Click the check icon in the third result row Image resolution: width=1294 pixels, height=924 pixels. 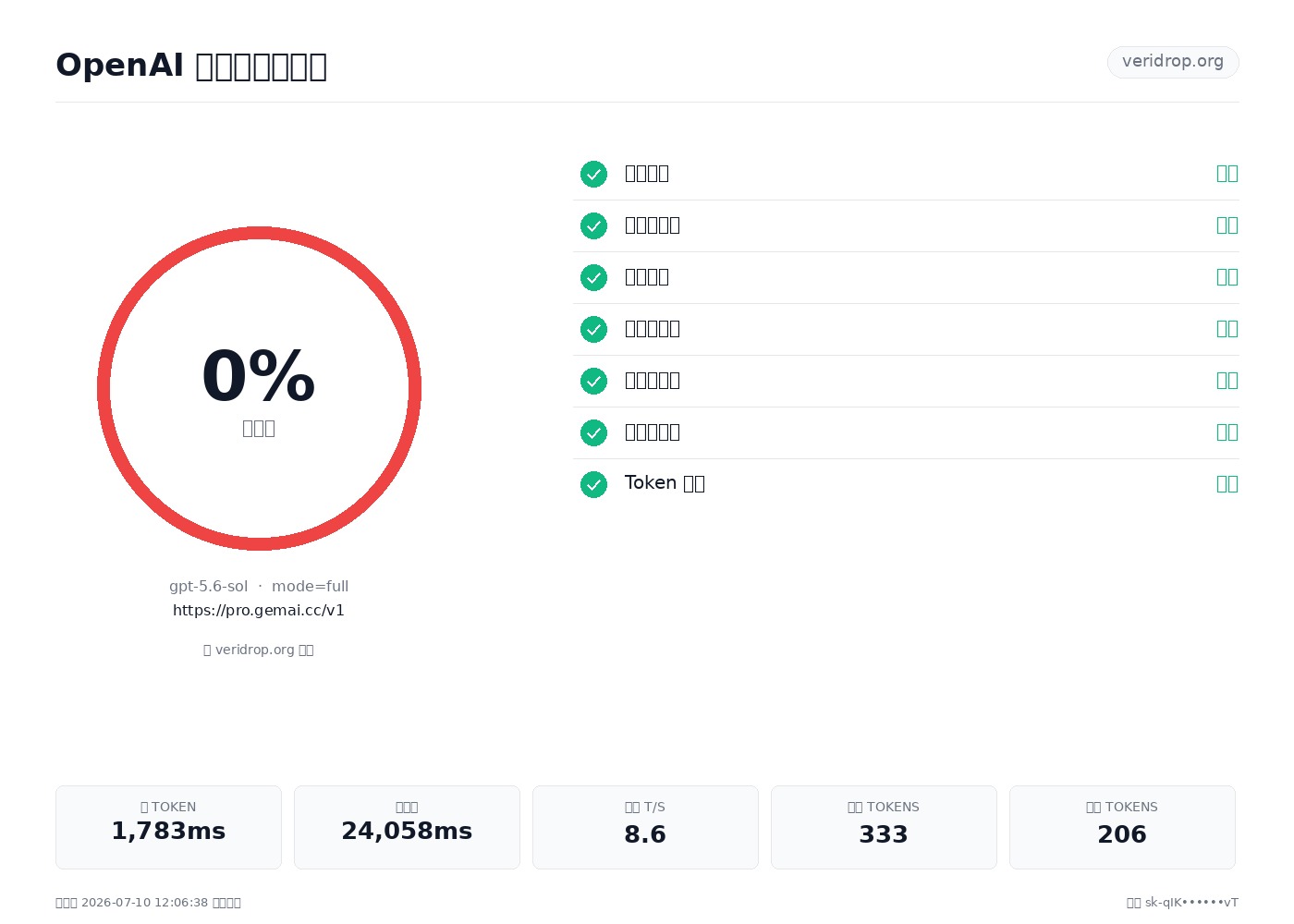(x=593, y=277)
